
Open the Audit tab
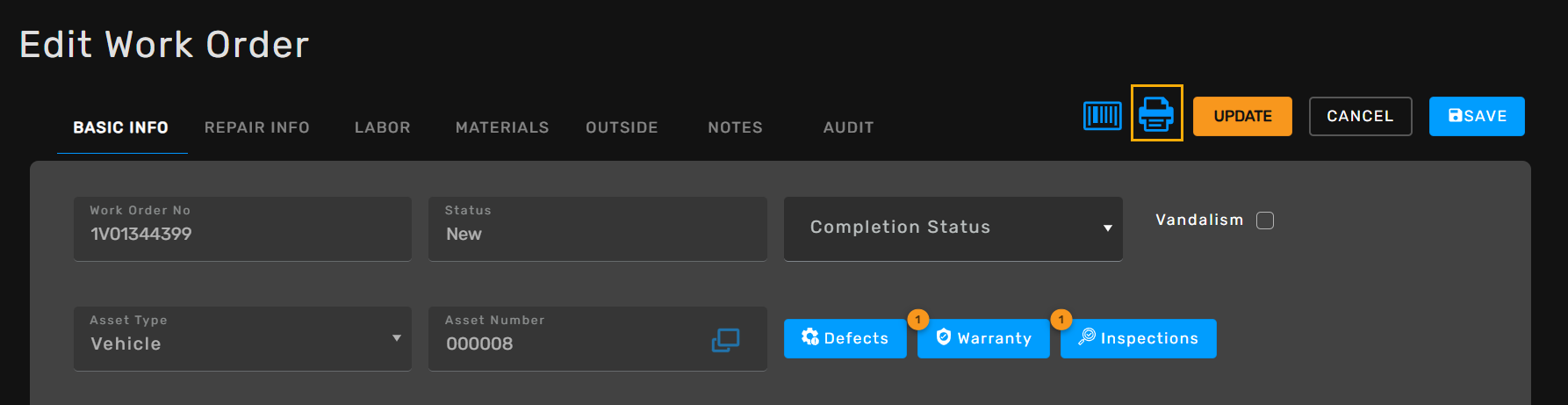[x=848, y=127]
